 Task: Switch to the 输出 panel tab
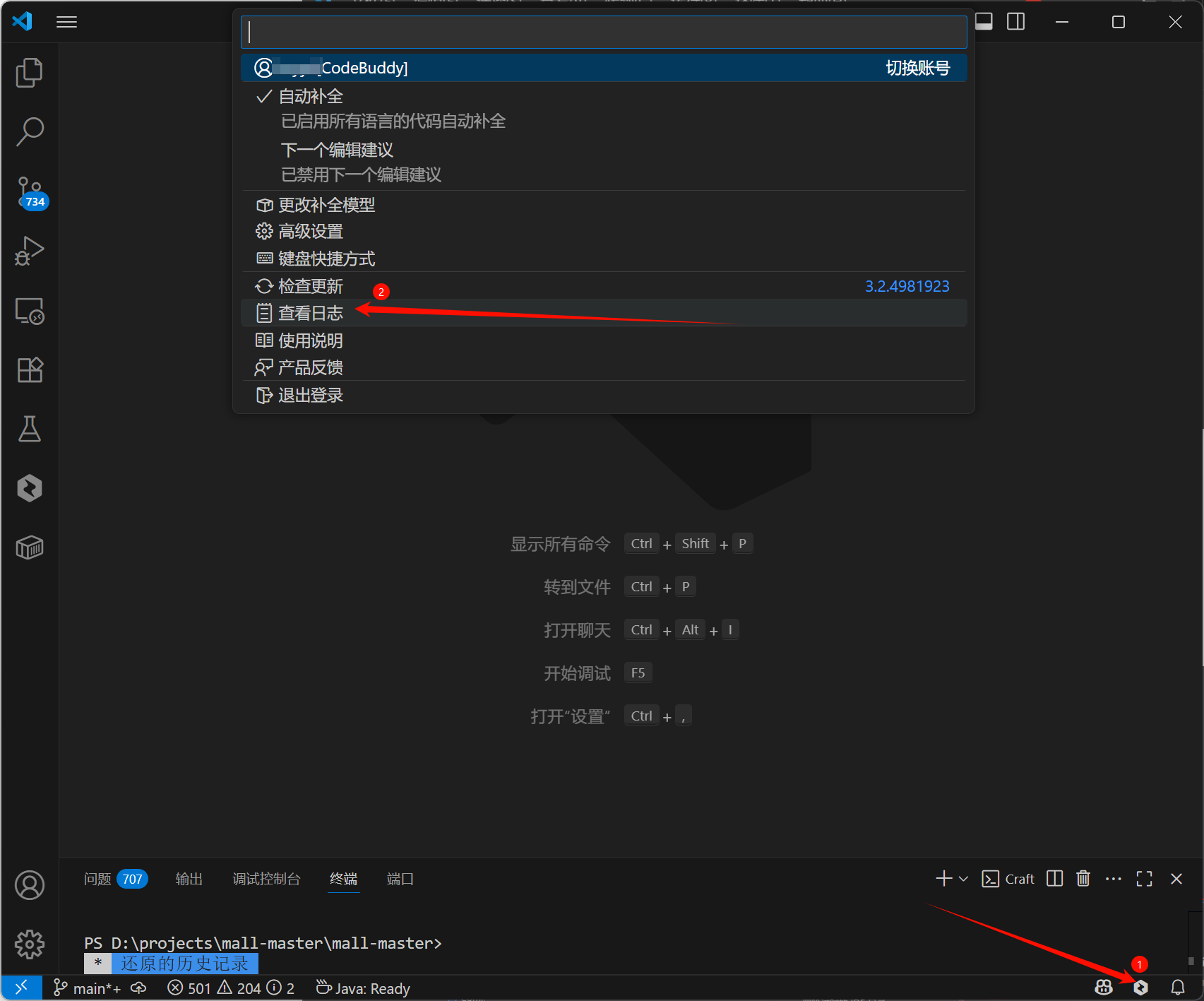pyautogui.click(x=189, y=879)
